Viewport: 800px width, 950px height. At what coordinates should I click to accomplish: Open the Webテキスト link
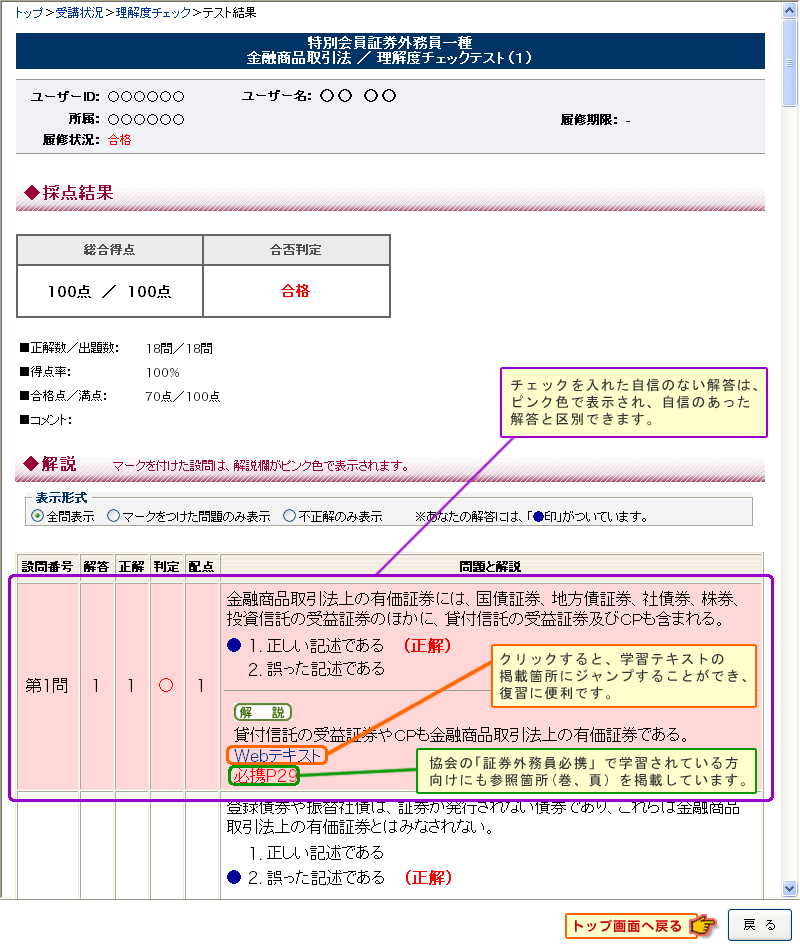tap(279, 755)
